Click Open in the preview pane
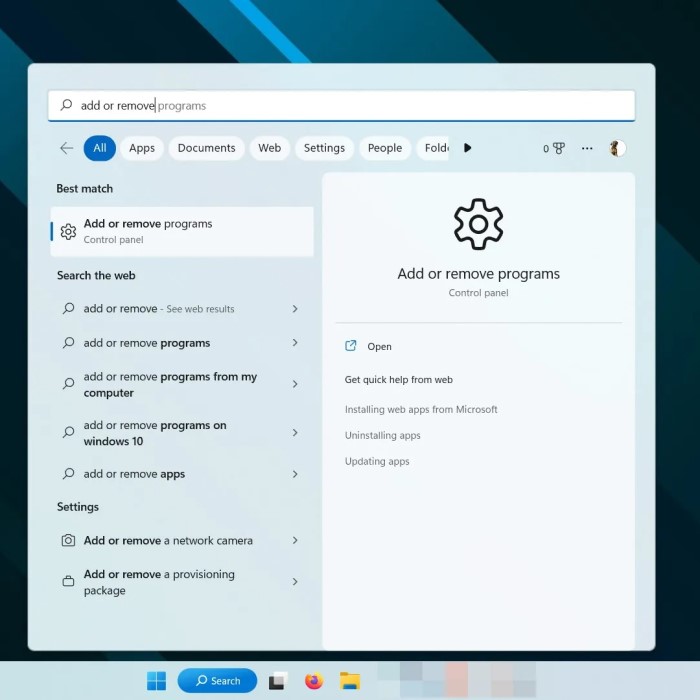The image size is (700, 700). coord(379,347)
